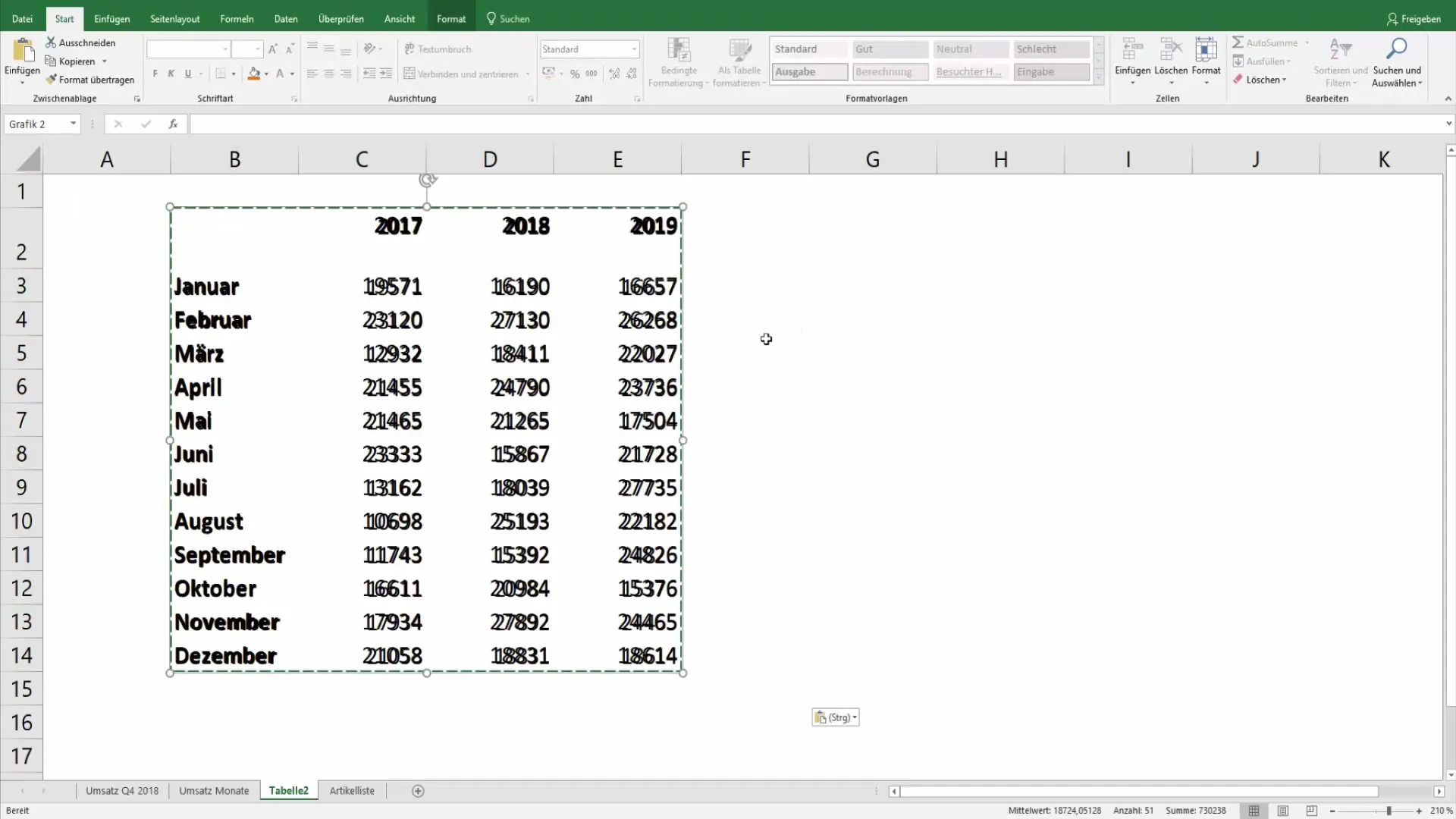
Task: Open Bedingte Formatierung menu
Action: (679, 62)
